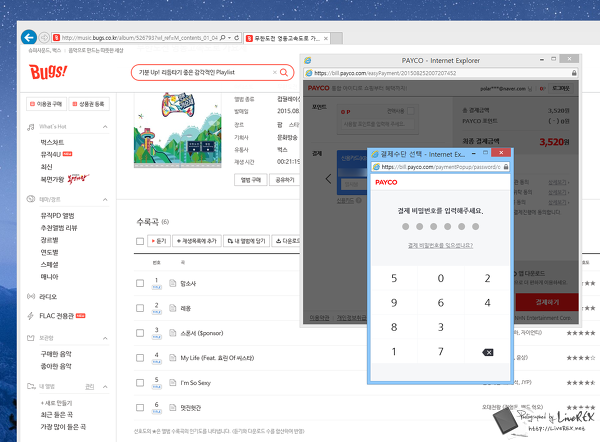The image size is (600, 442).
Task: Click document icon beside track 1
Action: tap(173, 283)
